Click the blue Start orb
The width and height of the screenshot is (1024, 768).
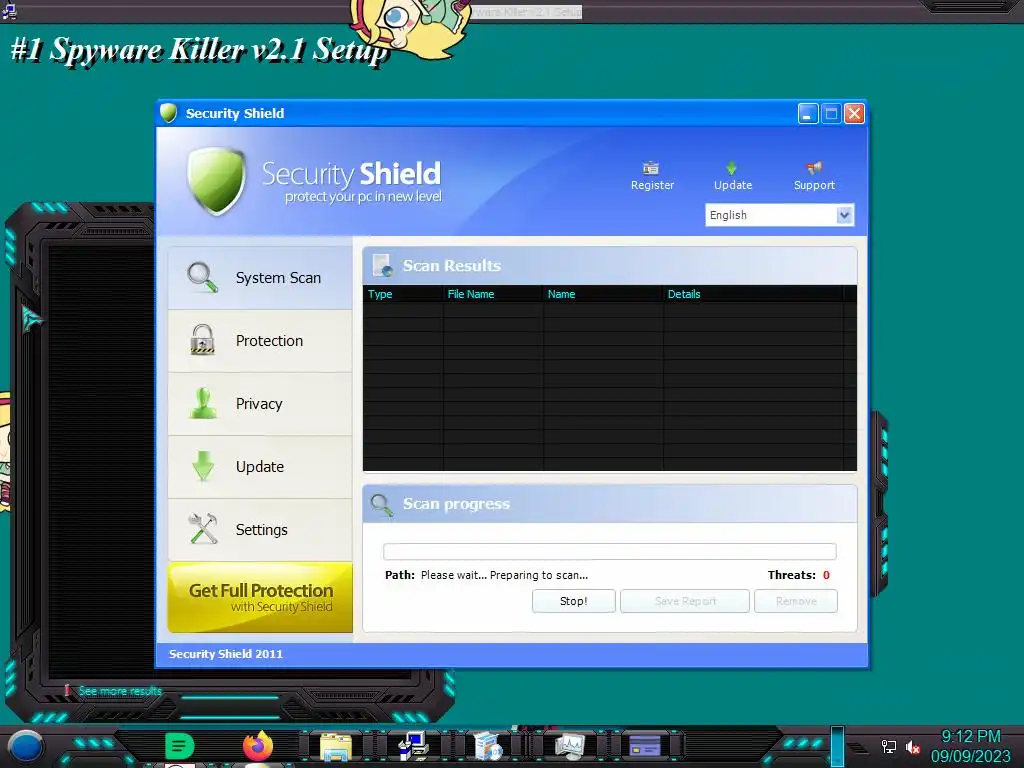point(25,746)
